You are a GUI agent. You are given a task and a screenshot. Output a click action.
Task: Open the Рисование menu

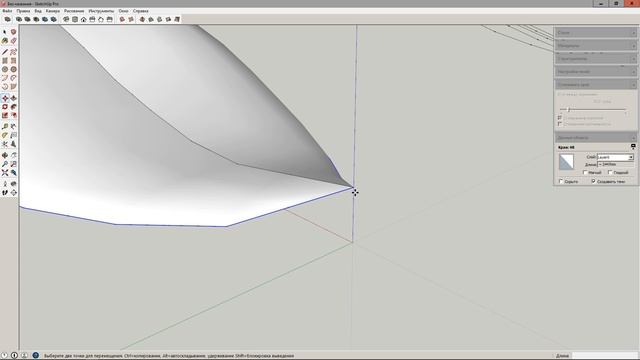coord(74,11)
